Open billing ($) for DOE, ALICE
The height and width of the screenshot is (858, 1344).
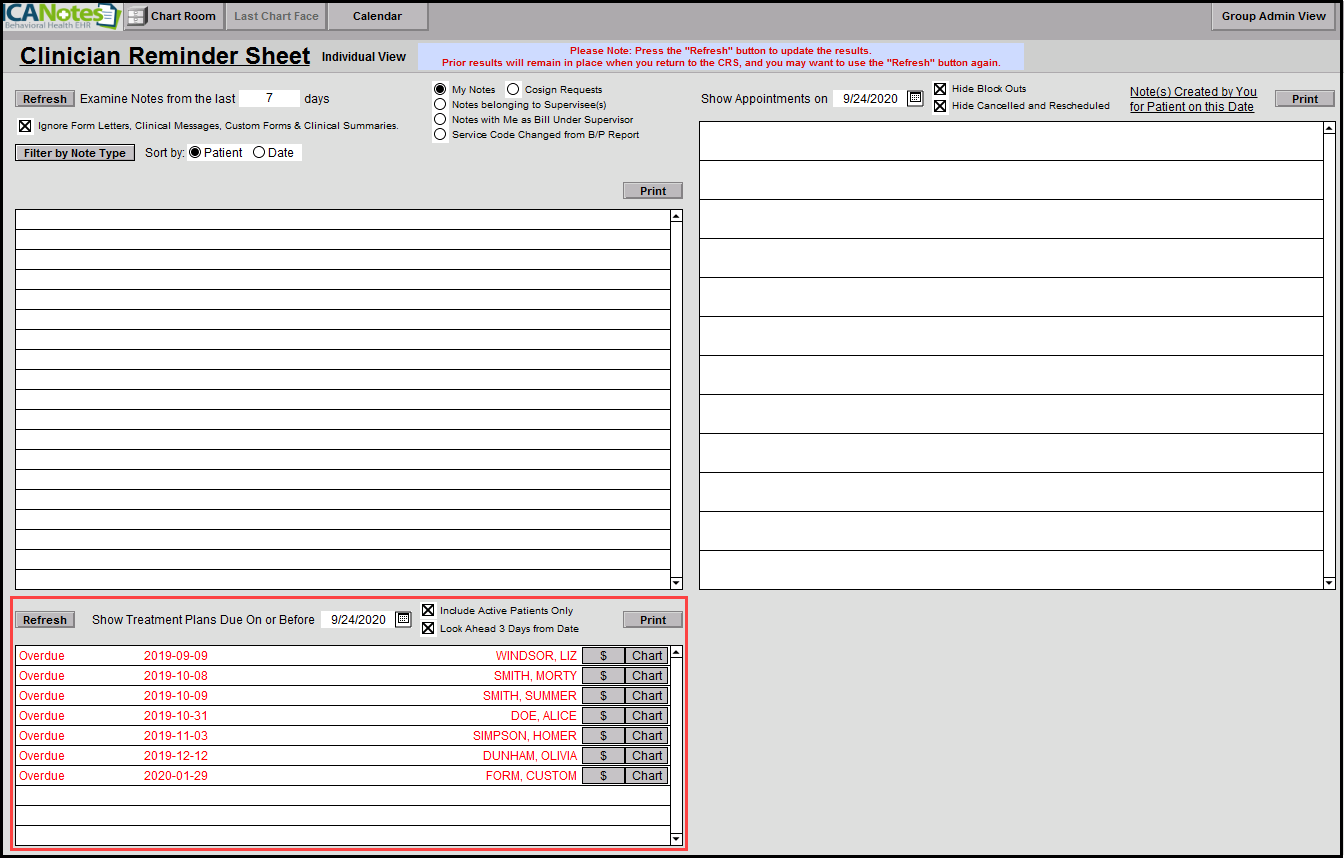click(603, 716)
